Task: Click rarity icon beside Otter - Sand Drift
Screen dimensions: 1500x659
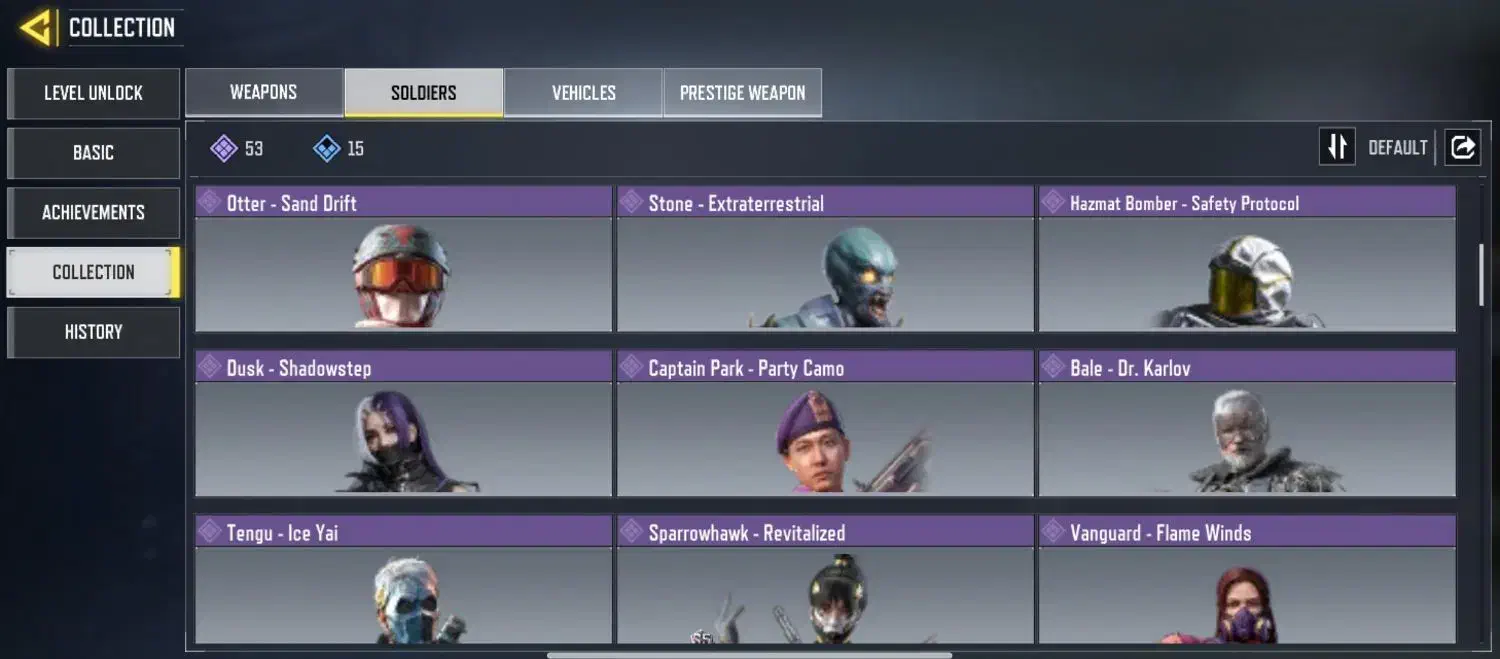Action: tap(209, 202)
